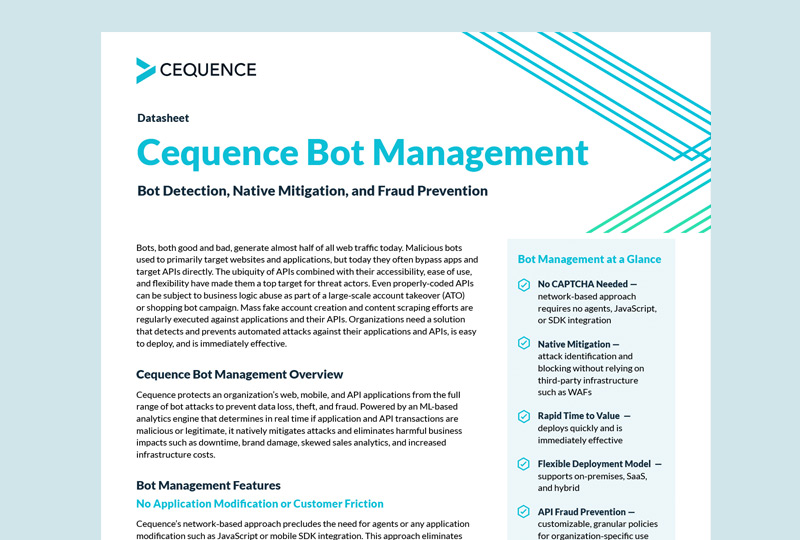Click the 'No CAPTCHA Needed' text

click(x=583, y=284)
